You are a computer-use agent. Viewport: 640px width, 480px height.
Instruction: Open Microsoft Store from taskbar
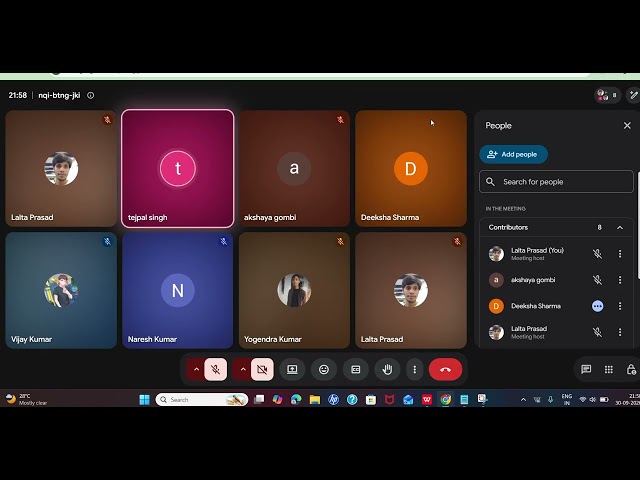[371, 400]
